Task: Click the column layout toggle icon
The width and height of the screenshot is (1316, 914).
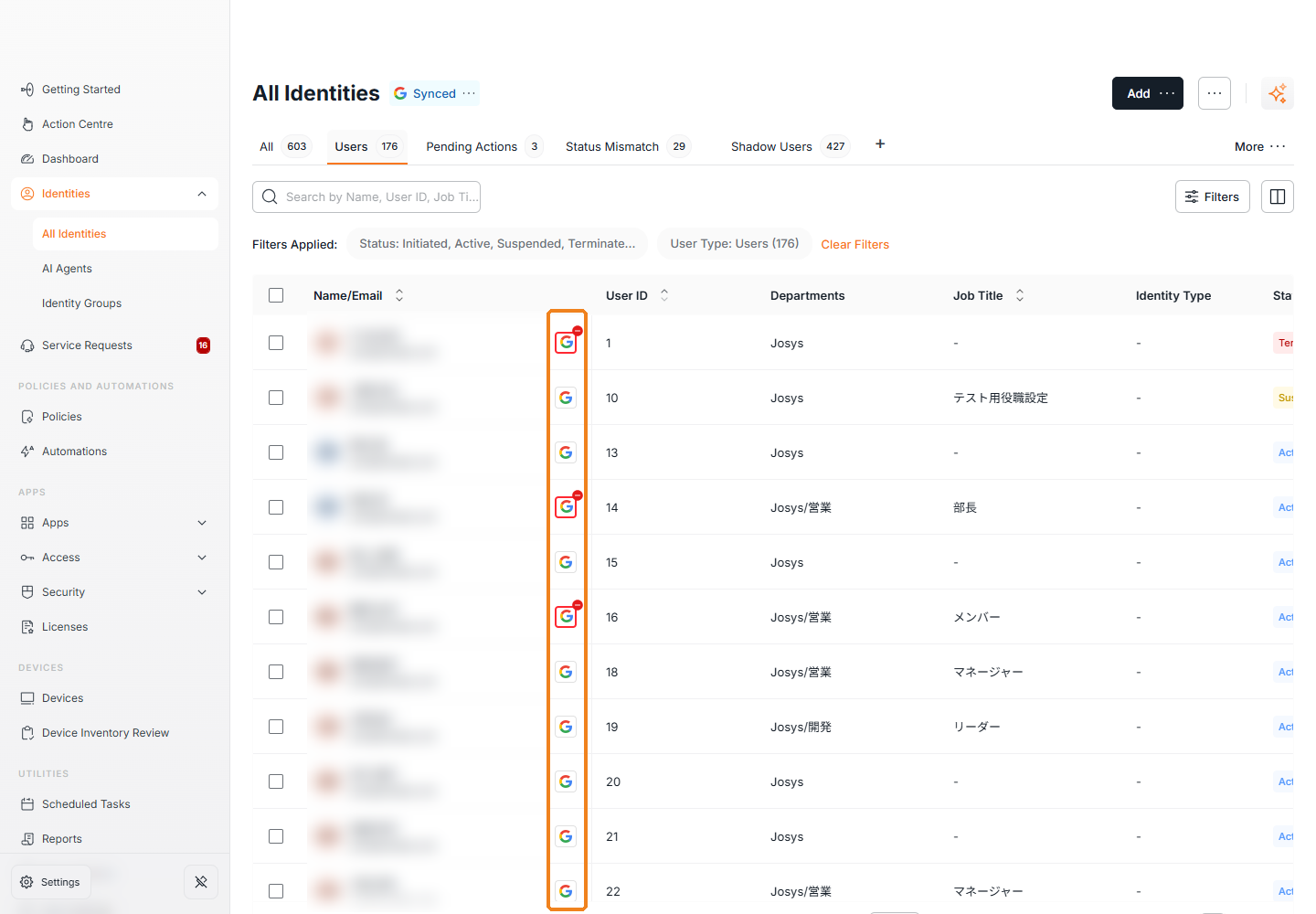Action: tap(1278, 197)
